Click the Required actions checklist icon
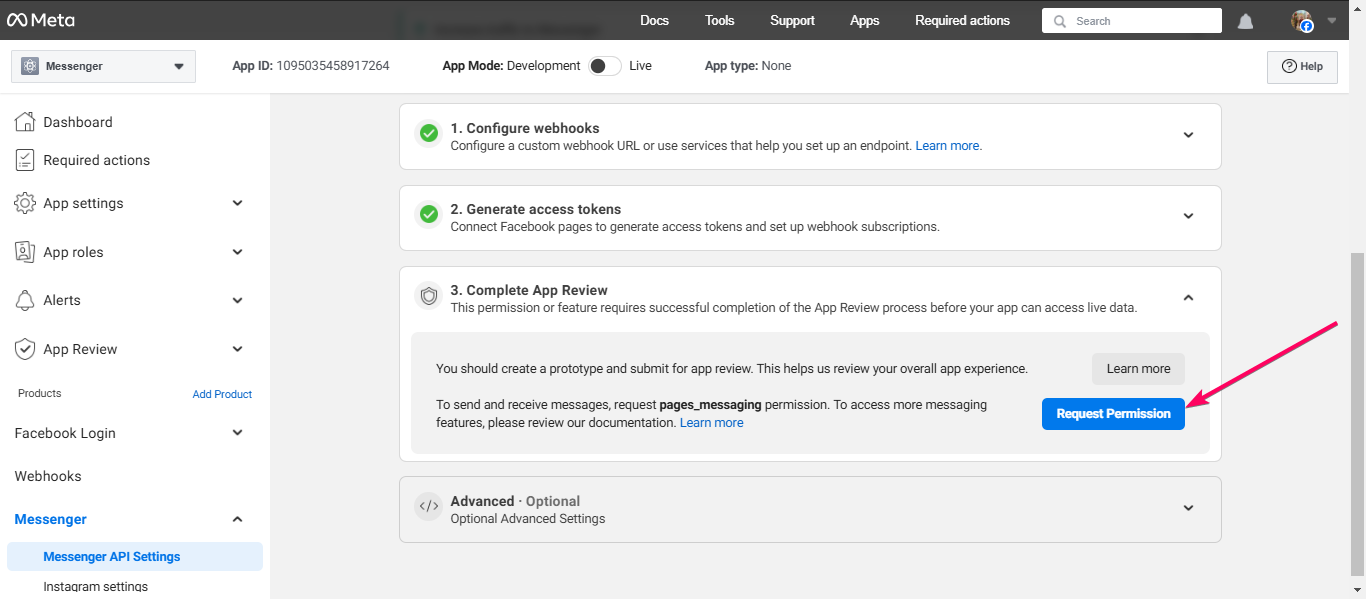This screenshot has width=1366, height=599. tap(25, 160)
